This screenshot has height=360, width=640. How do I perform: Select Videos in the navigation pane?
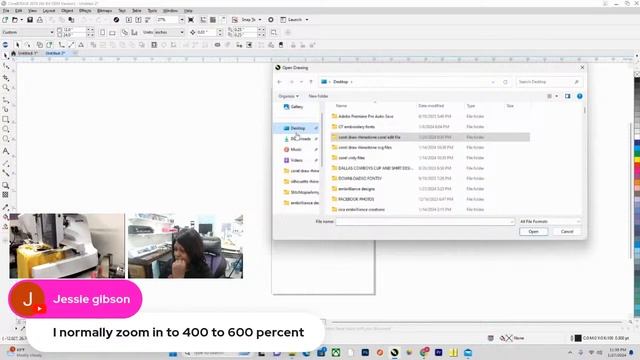point(297,160)
